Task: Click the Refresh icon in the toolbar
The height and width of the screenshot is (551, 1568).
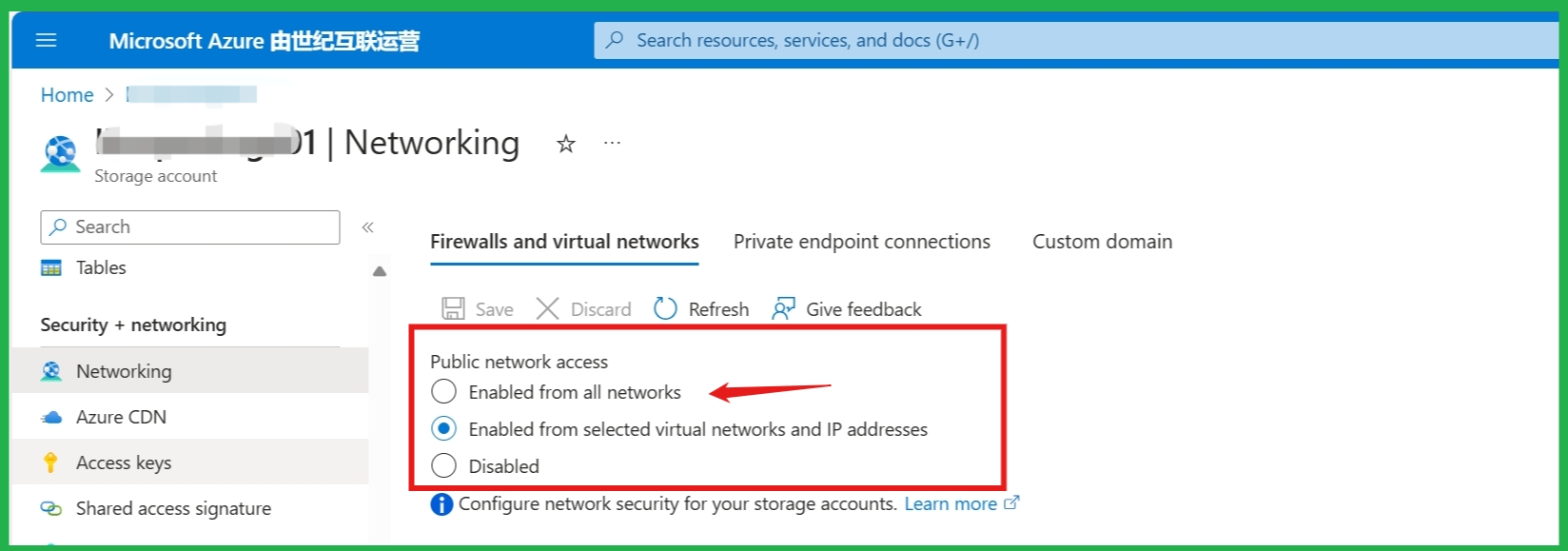Action: coord(665,309)
